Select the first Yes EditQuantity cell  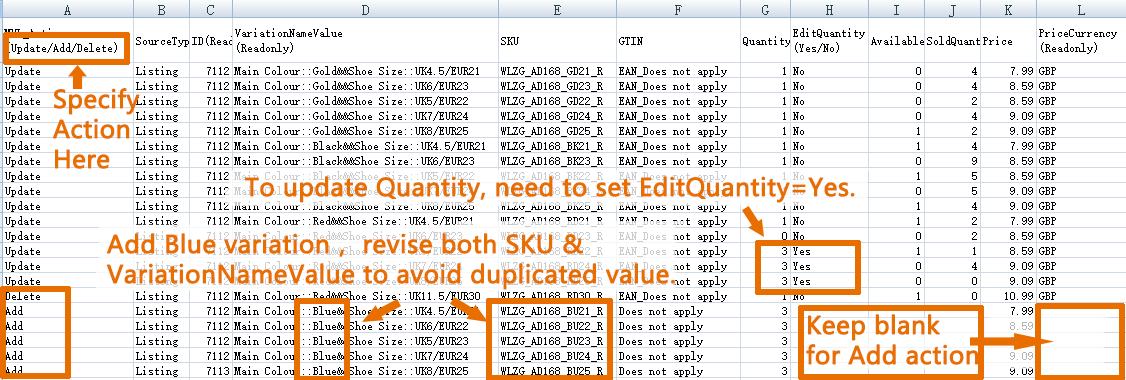829,251
